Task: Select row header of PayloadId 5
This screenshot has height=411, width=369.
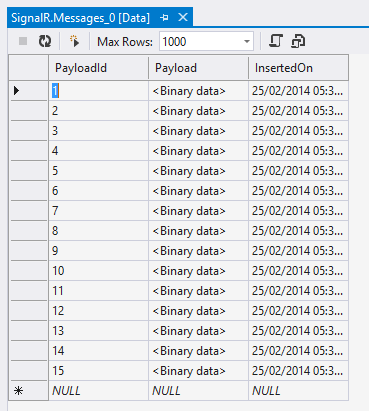Action: [x=29, y=171]
